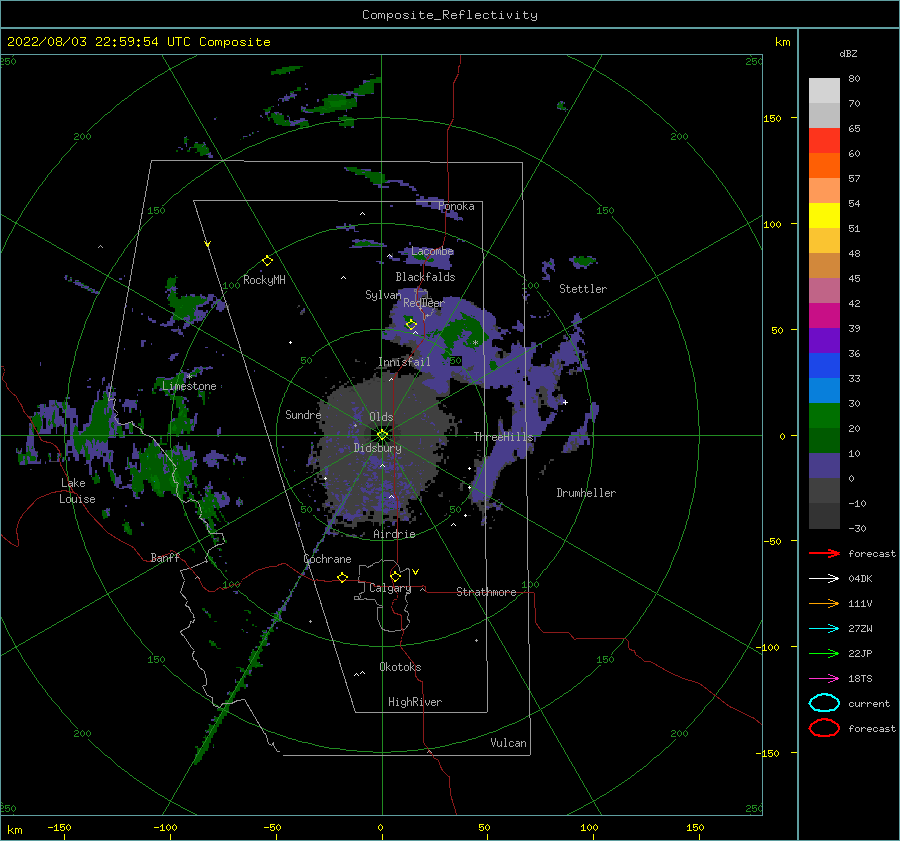This screenshot has width=900, height=841.
Task: Click the Lacombe town label
Action: tap(432, 251)
